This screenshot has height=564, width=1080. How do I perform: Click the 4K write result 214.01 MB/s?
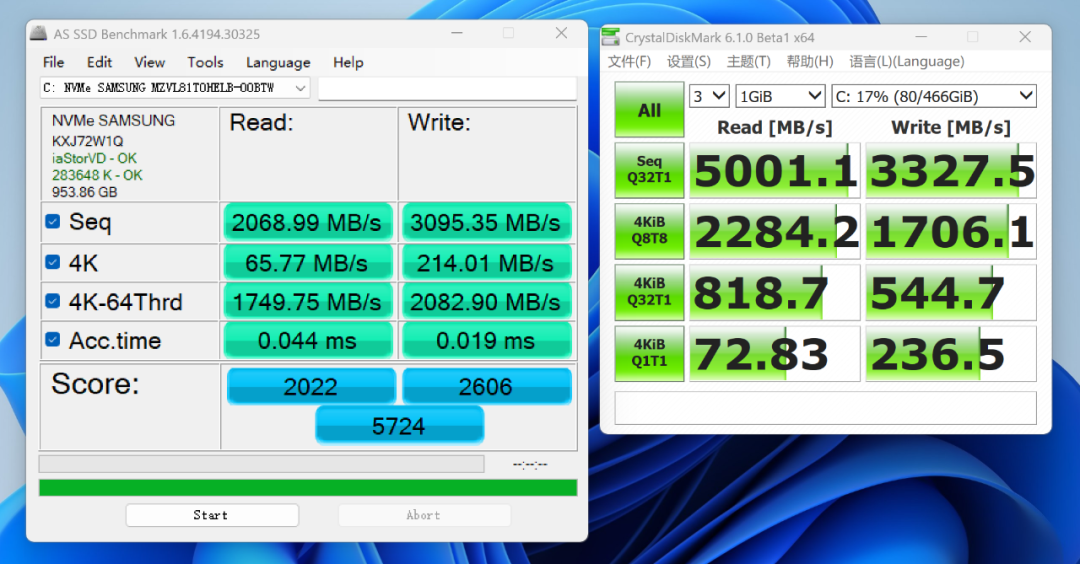coord(486,262)
